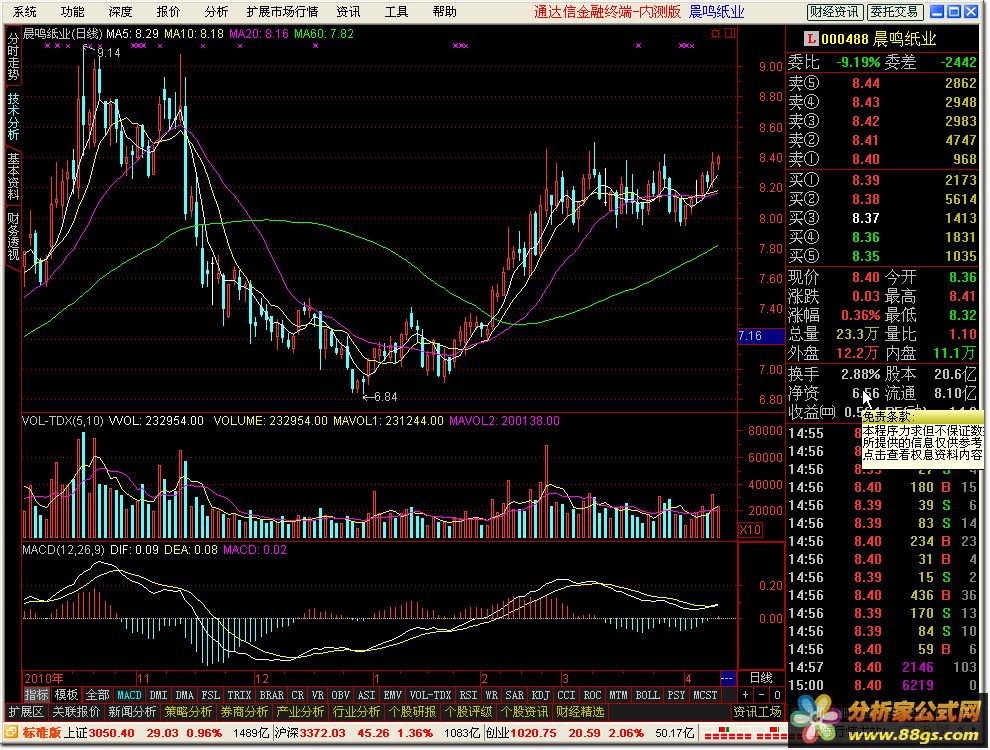Open the 财经精选 tab
The image size is (990, 750).
[580, 712]
